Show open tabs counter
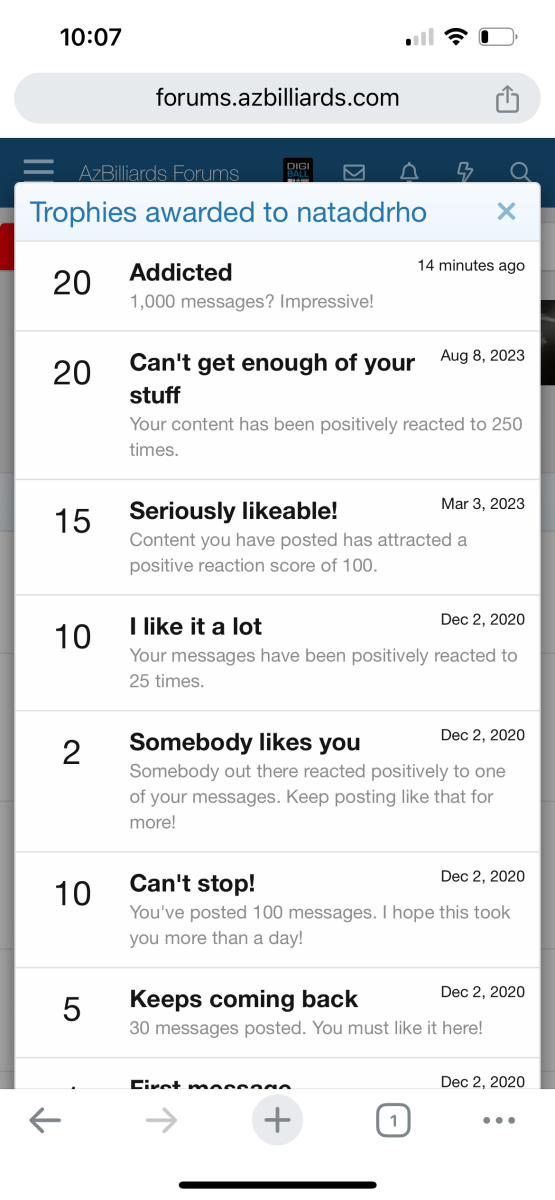 [x=393, y=1121]
